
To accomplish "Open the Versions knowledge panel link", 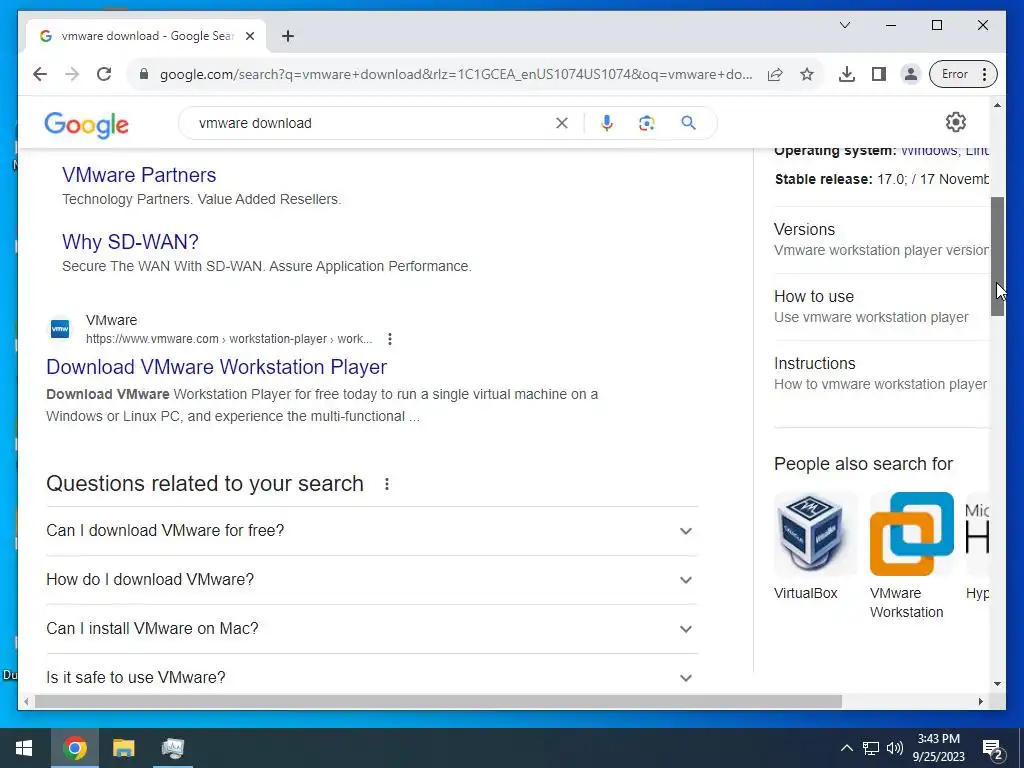I will click(804, 230).
